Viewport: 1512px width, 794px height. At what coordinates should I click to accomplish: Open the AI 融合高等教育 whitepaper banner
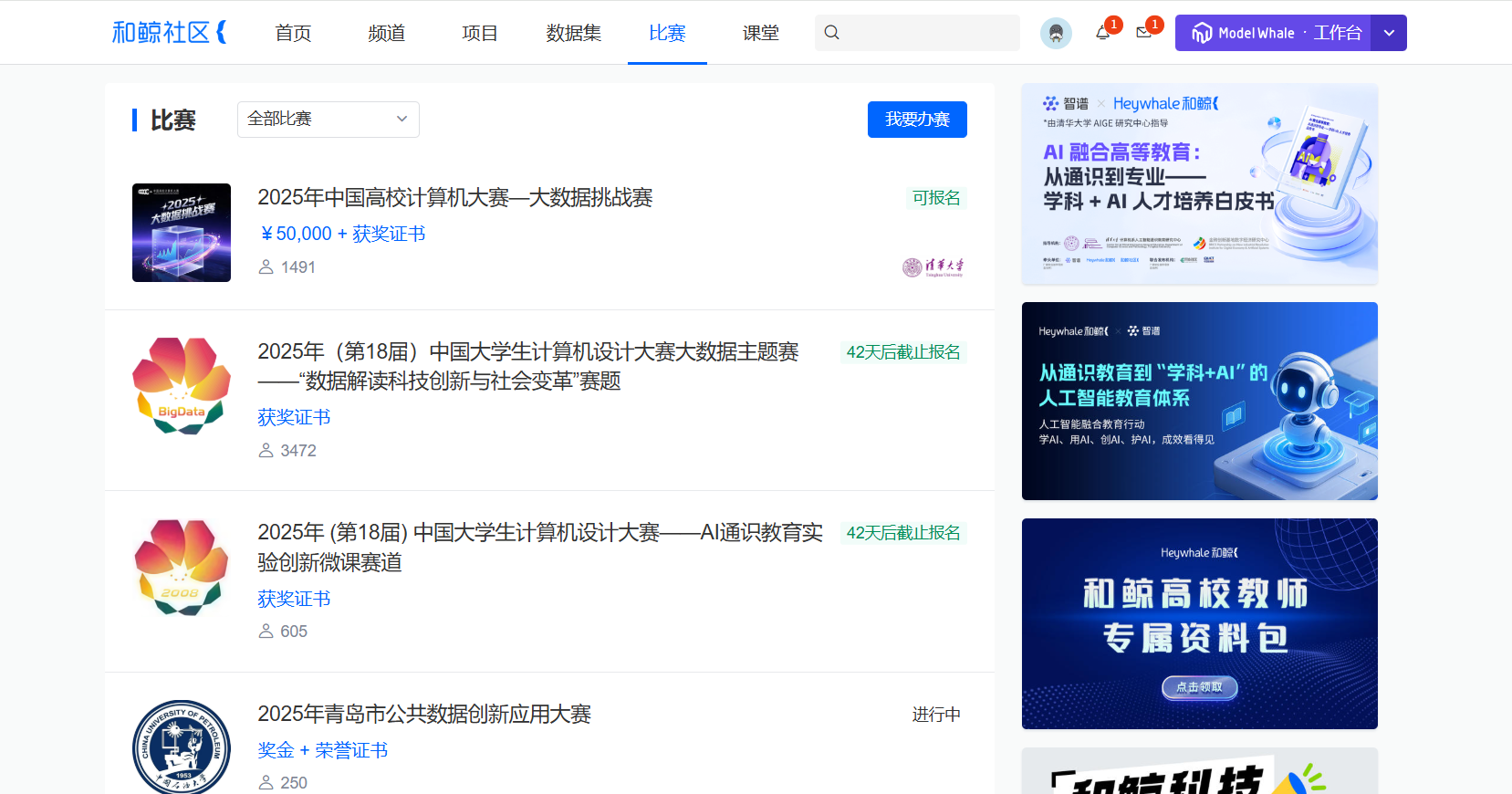[x=1200, y=183]
